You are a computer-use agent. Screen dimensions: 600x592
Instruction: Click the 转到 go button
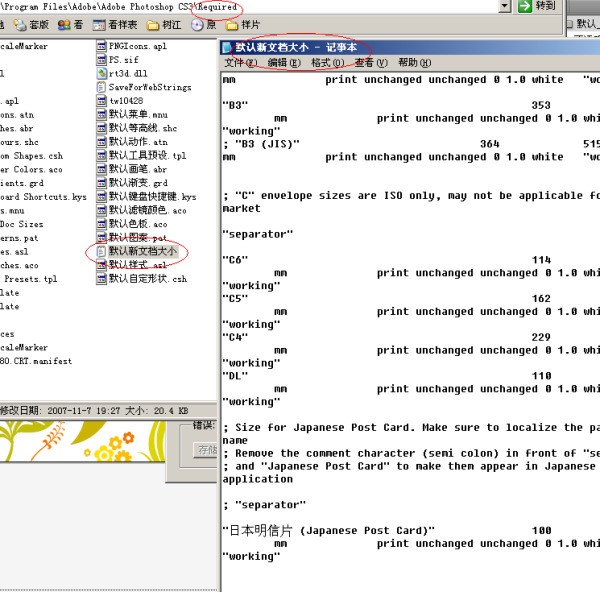538,6
